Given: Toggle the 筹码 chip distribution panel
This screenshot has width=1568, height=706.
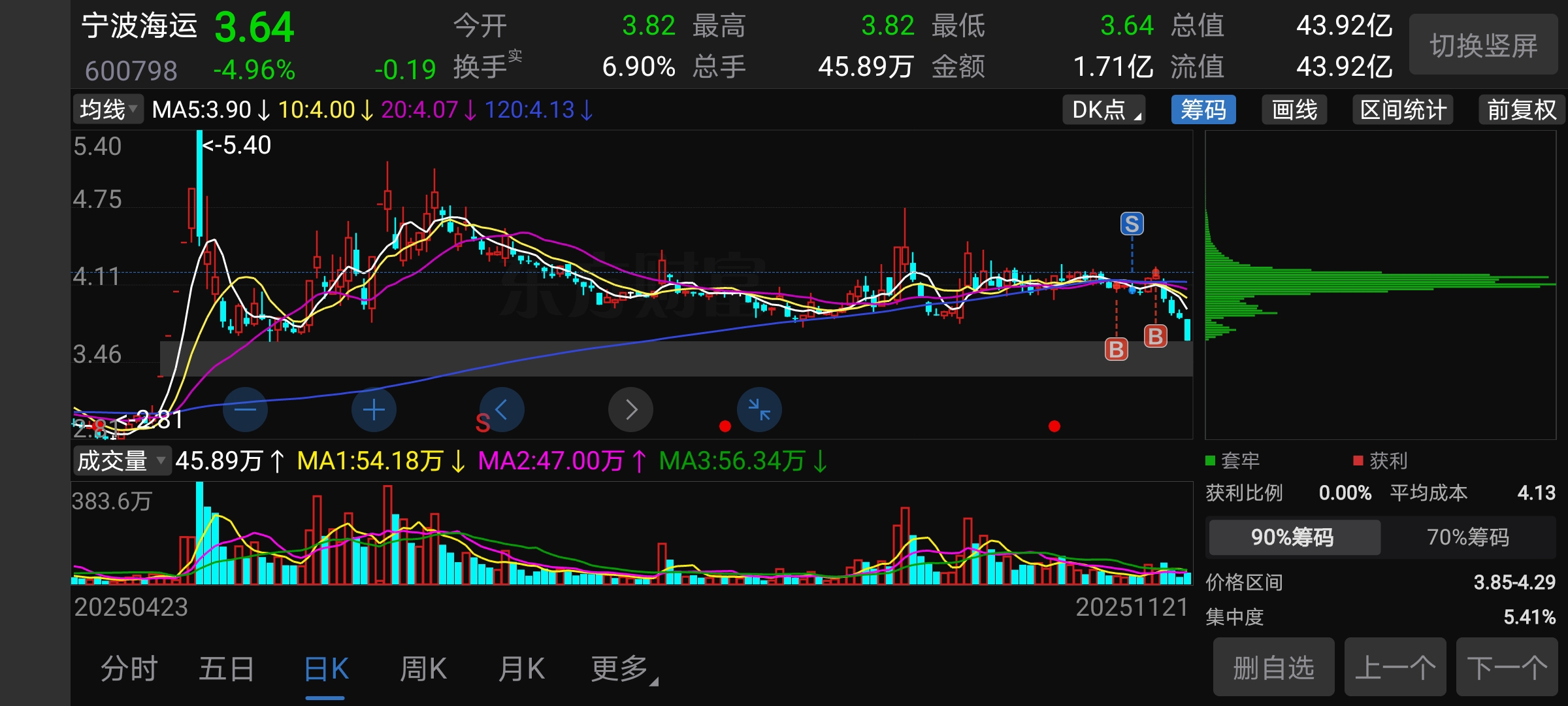Looking at the screenshot, I should pyautogui.click(x=1203, y=110).
